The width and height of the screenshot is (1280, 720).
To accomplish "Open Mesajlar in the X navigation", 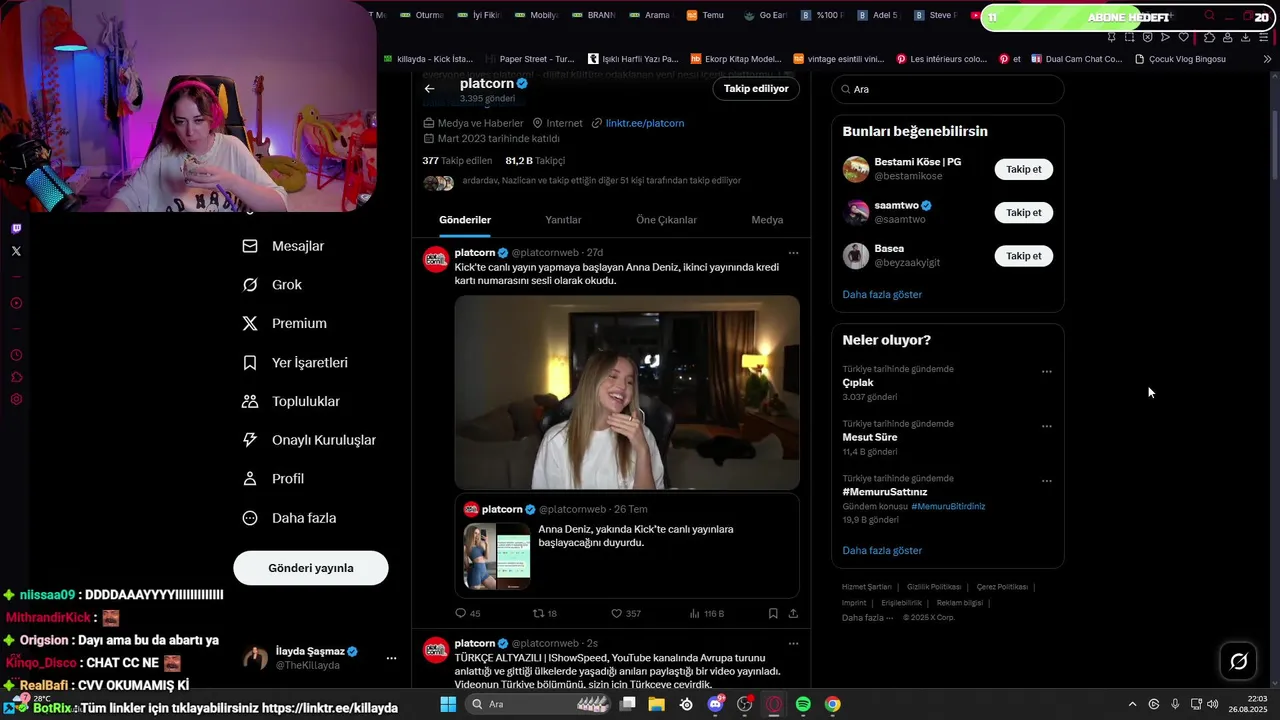I will (284, 246).
